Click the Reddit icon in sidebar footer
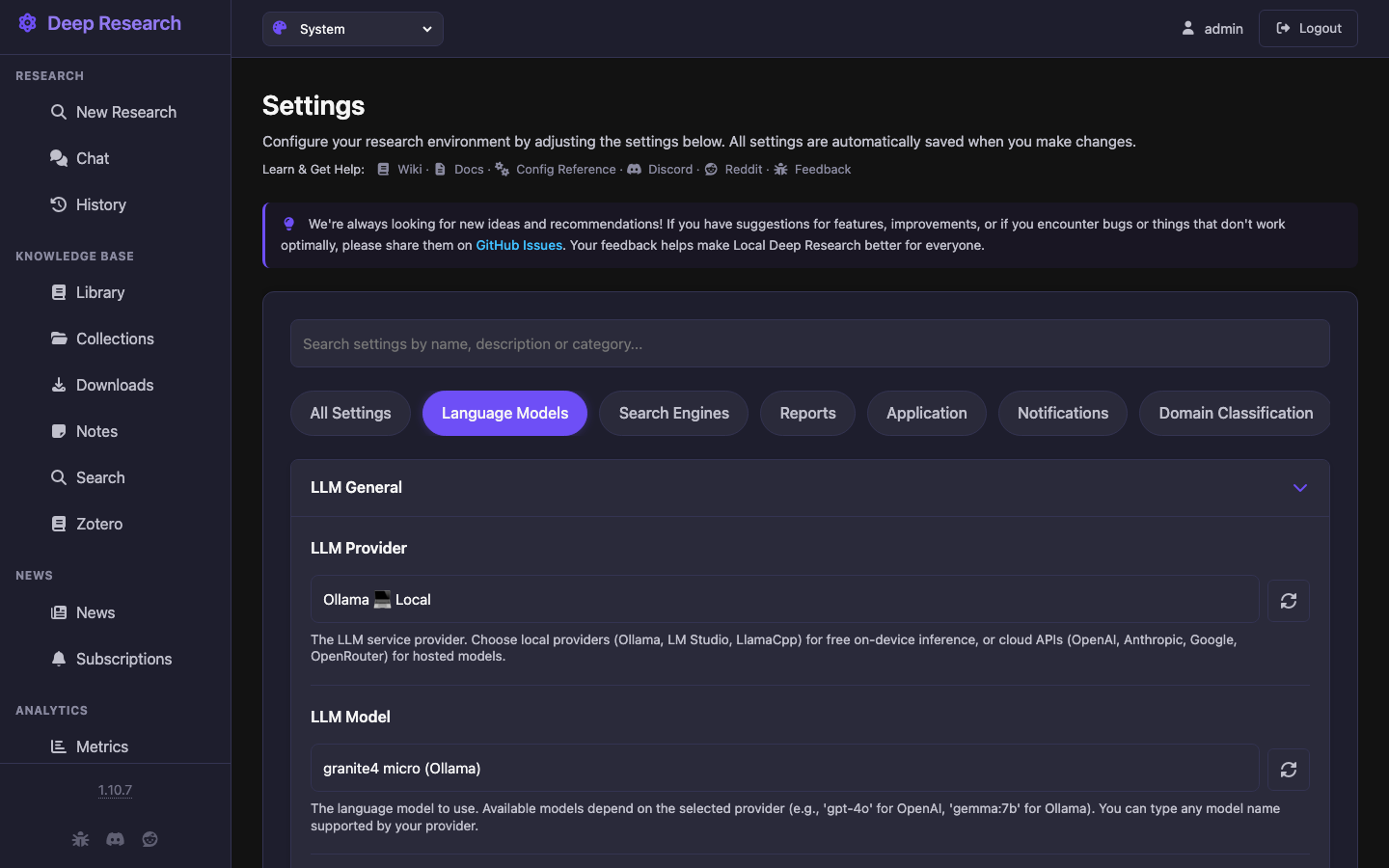Image resolution: width=1389 pixels, height=868 pixels. pos(150,839)
